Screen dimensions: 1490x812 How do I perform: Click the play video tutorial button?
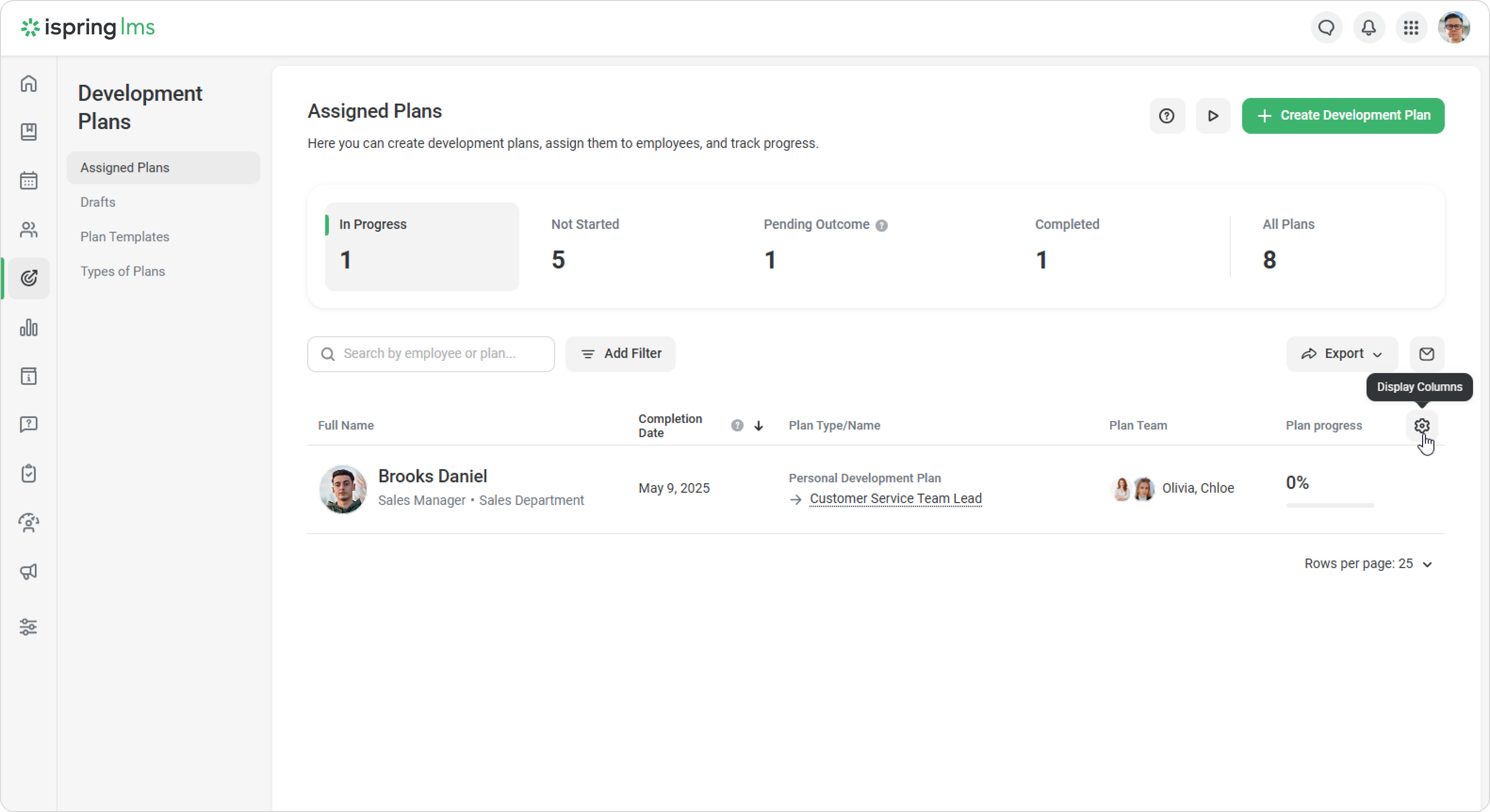point(1213,116)
